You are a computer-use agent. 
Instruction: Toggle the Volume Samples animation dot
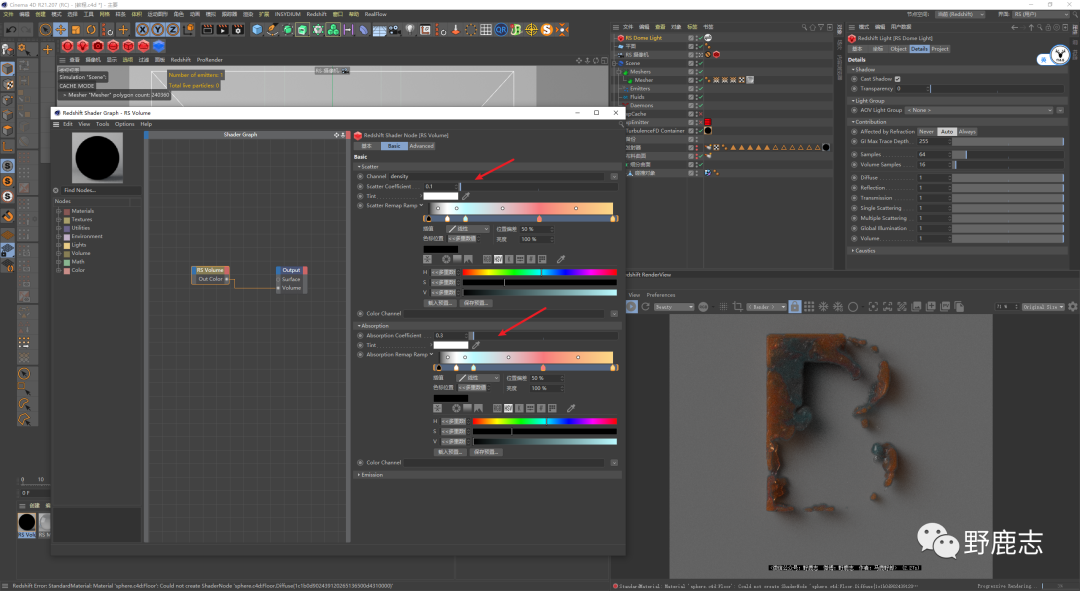(855, 165)
